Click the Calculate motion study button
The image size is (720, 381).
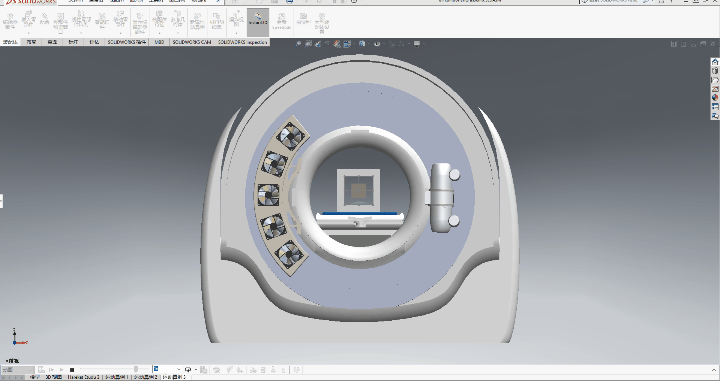41,370
